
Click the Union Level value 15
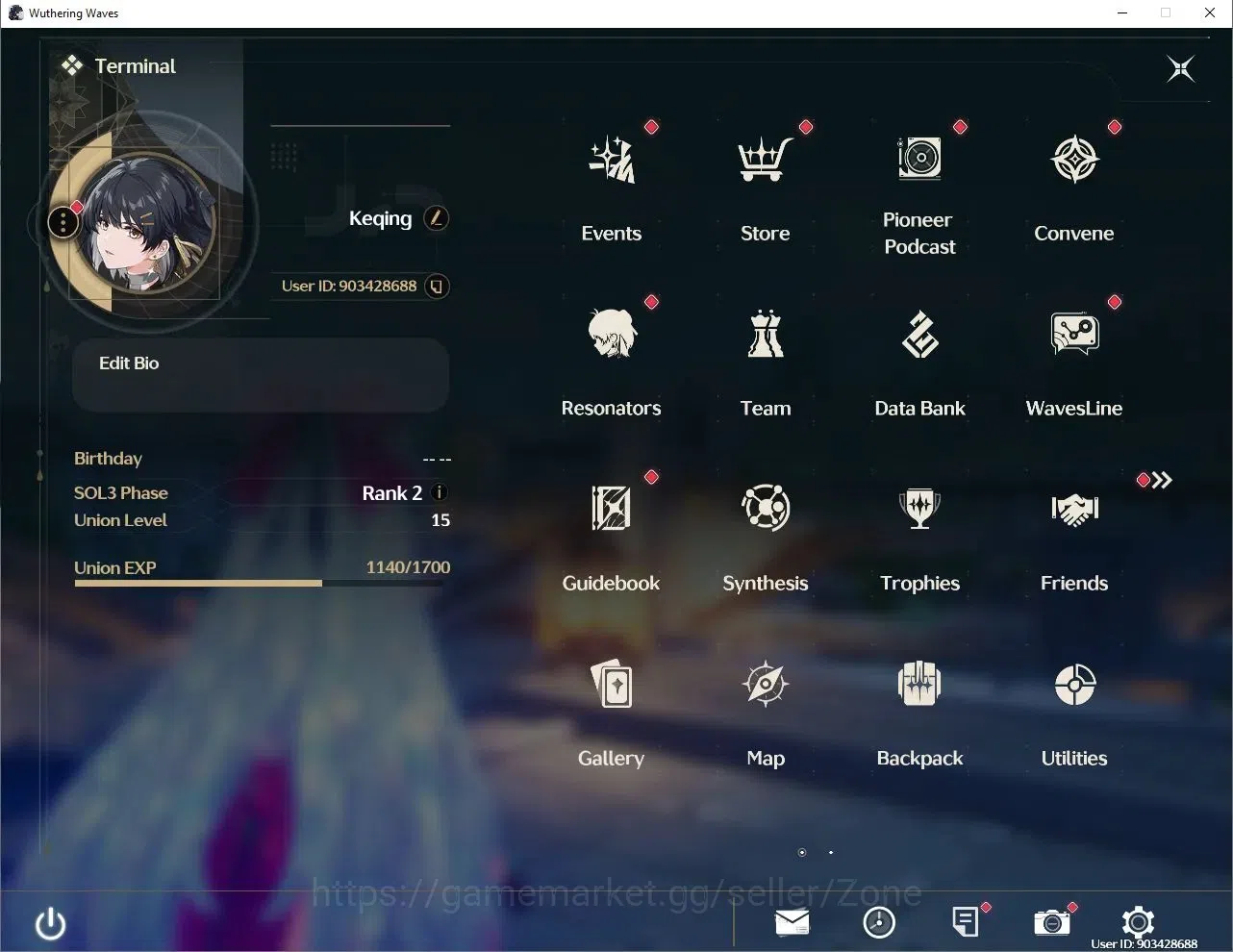pyautogui.click(x=440, y=520)
